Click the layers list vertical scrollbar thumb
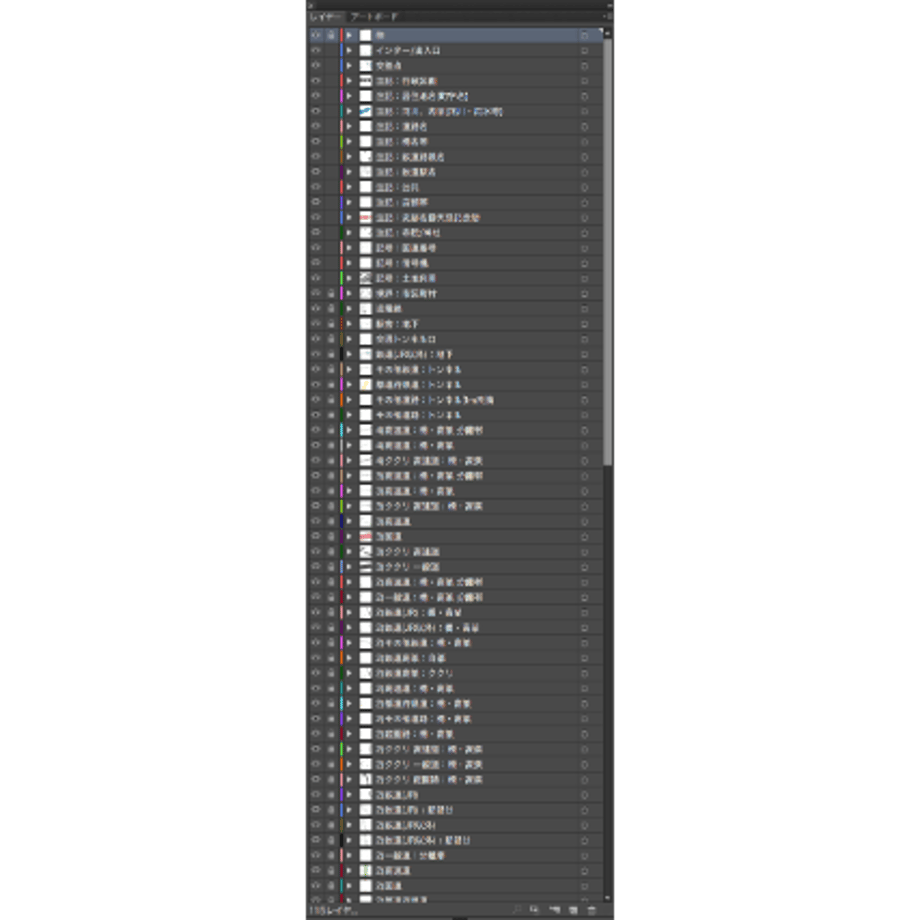 click(x=608, y=252)
